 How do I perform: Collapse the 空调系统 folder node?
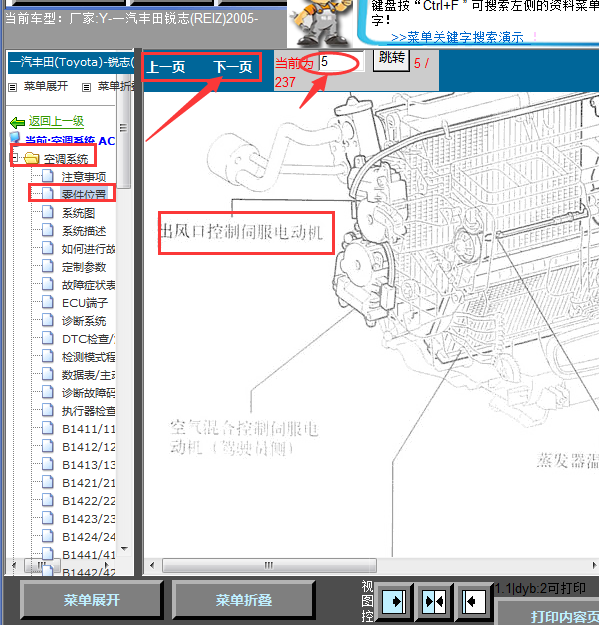pyautogui.click(x=15, y=158)
